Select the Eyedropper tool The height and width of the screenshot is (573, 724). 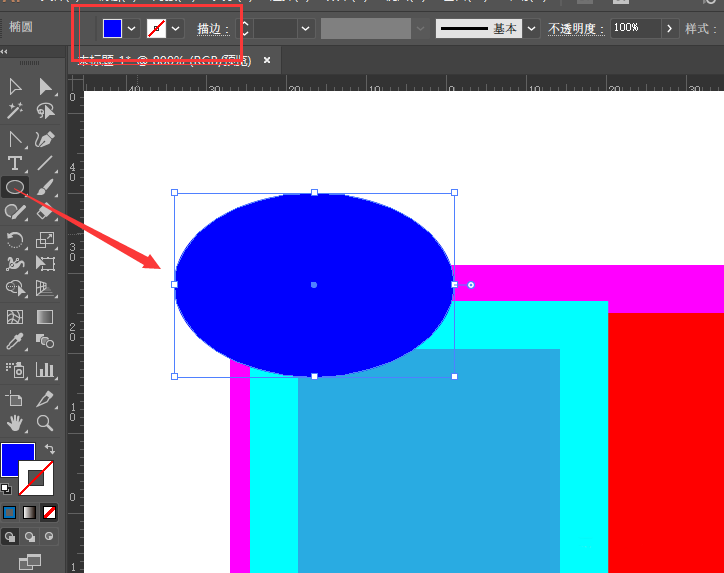(15, 341)
